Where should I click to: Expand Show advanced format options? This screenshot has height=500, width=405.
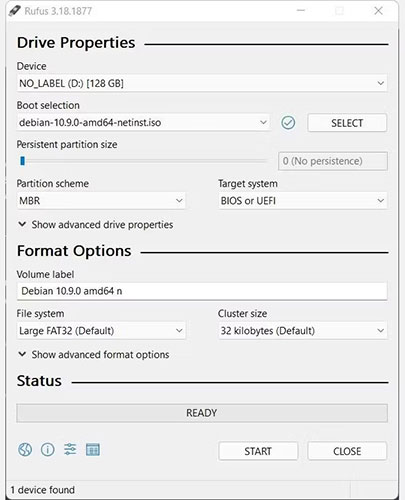point(94,355)
